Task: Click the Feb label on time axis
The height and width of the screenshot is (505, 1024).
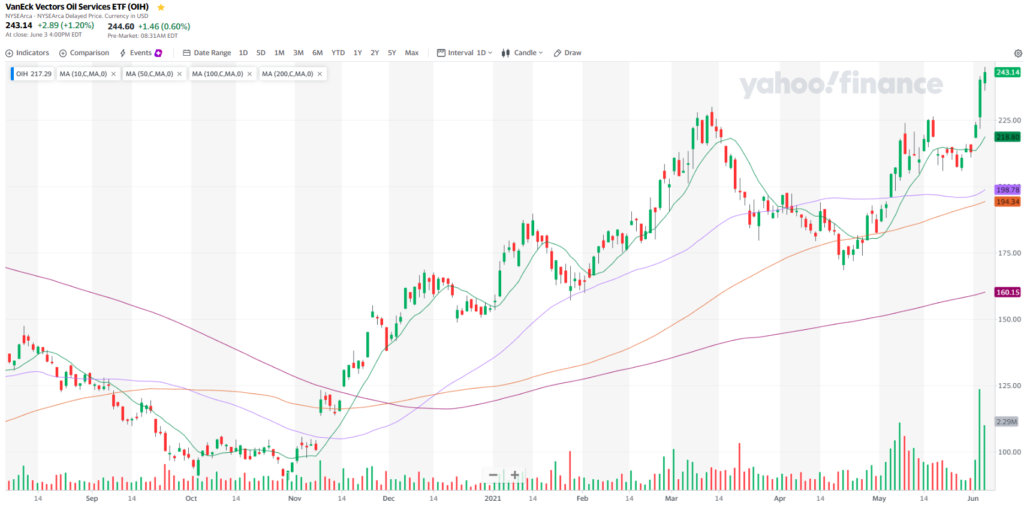Action: coord(583,498)
